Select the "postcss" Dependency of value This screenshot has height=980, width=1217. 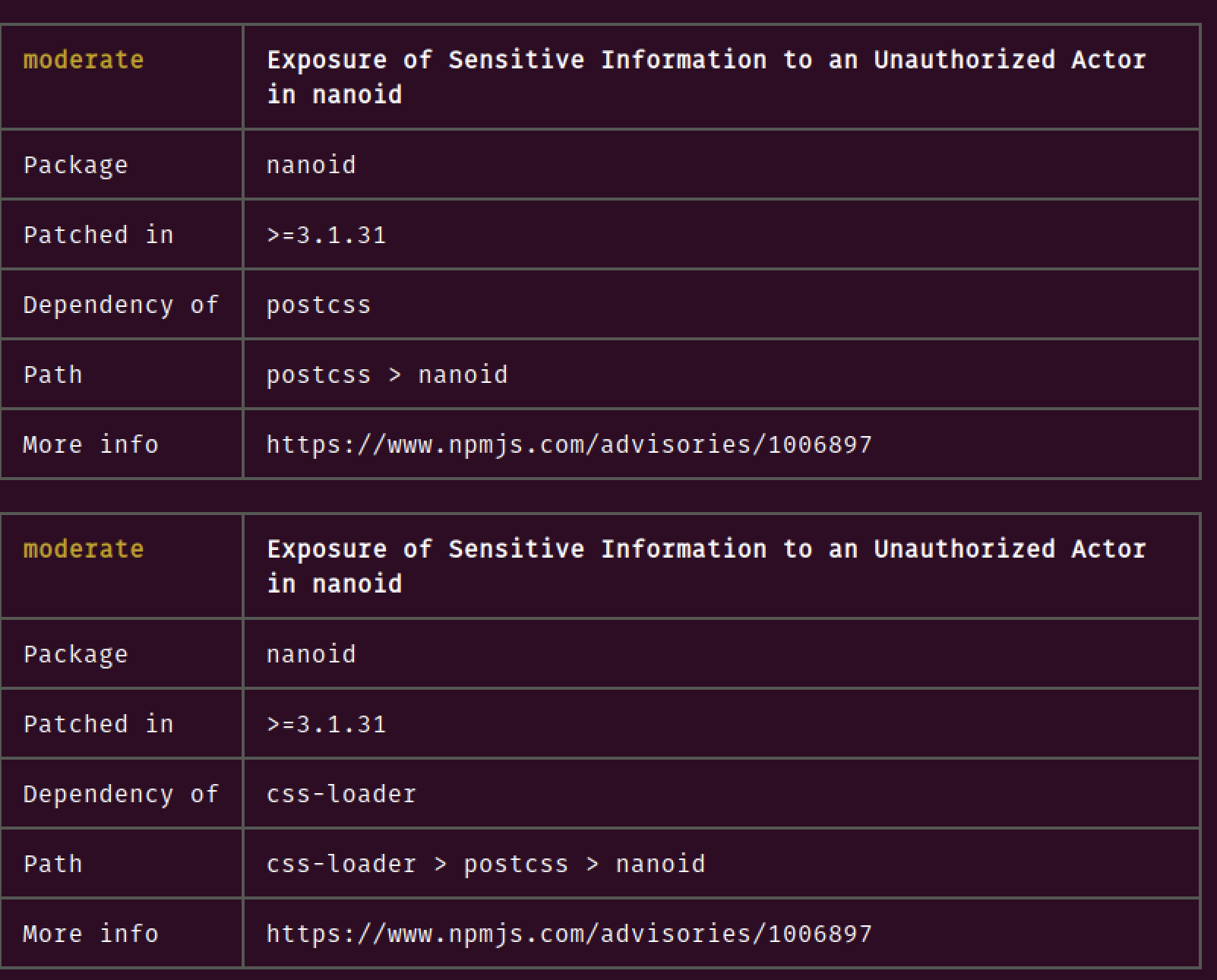click(318, 305)
